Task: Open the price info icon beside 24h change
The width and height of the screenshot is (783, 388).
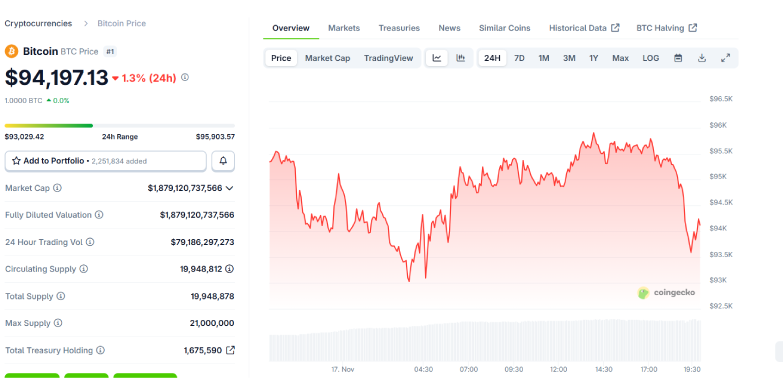Action: point(185,77)
